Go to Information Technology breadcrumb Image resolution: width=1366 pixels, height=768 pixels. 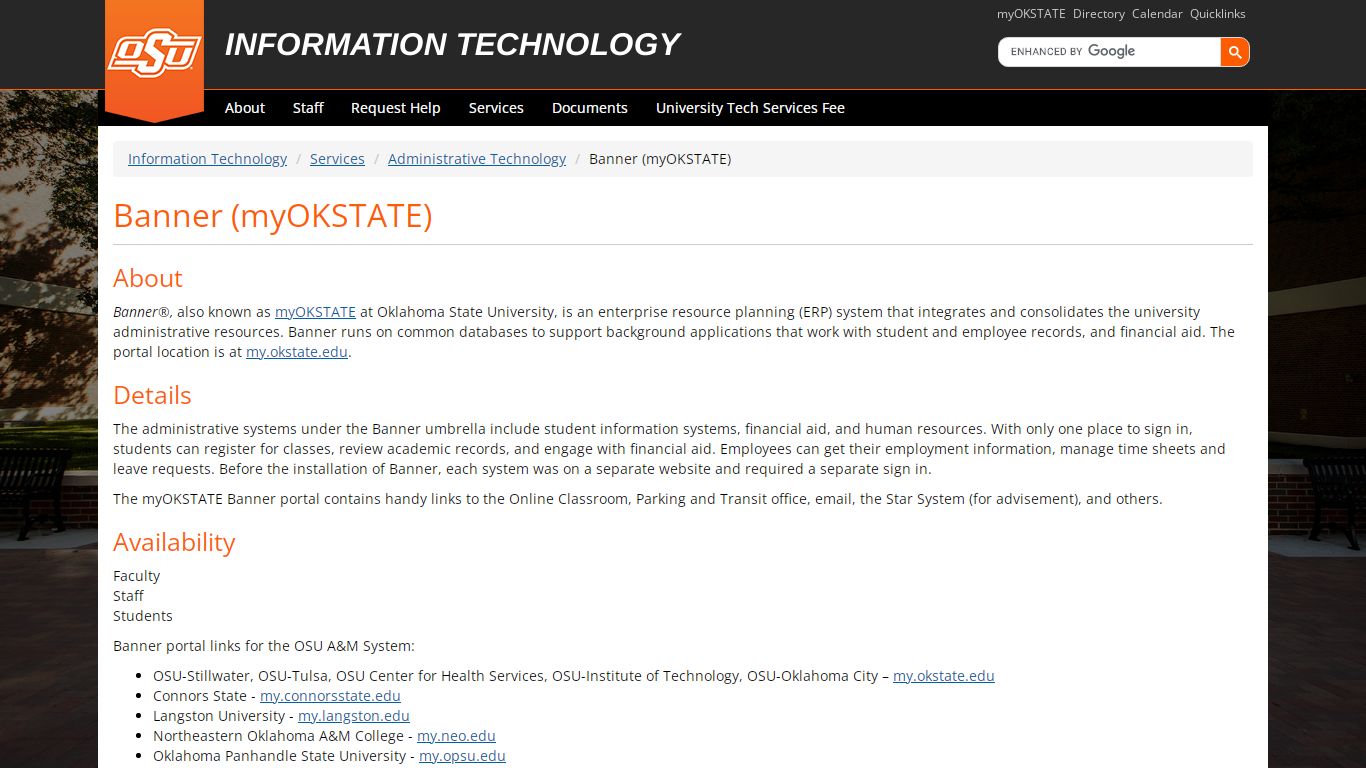pyautogui.click(x=207, y=159)
